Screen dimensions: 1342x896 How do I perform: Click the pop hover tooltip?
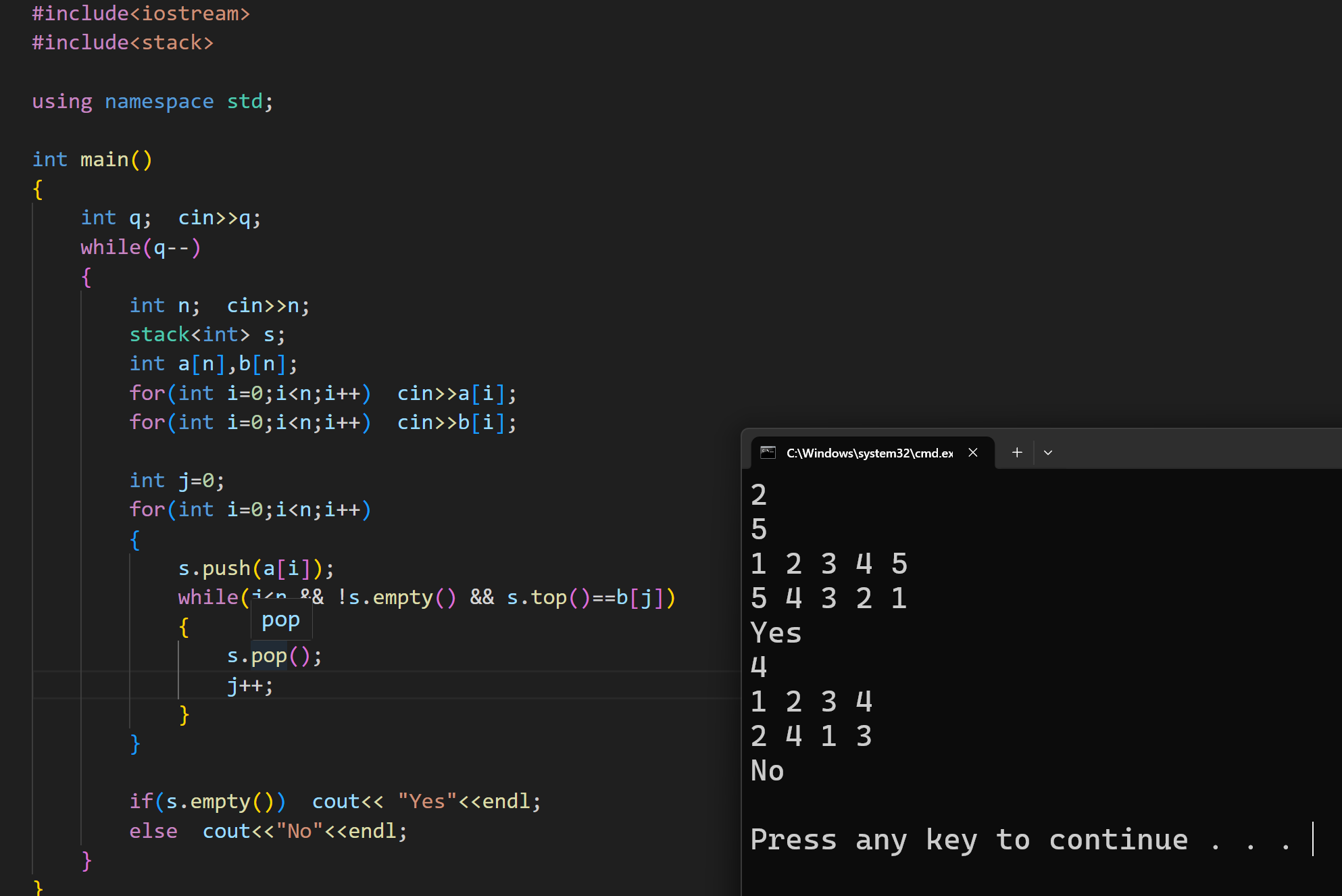(281, 620)
